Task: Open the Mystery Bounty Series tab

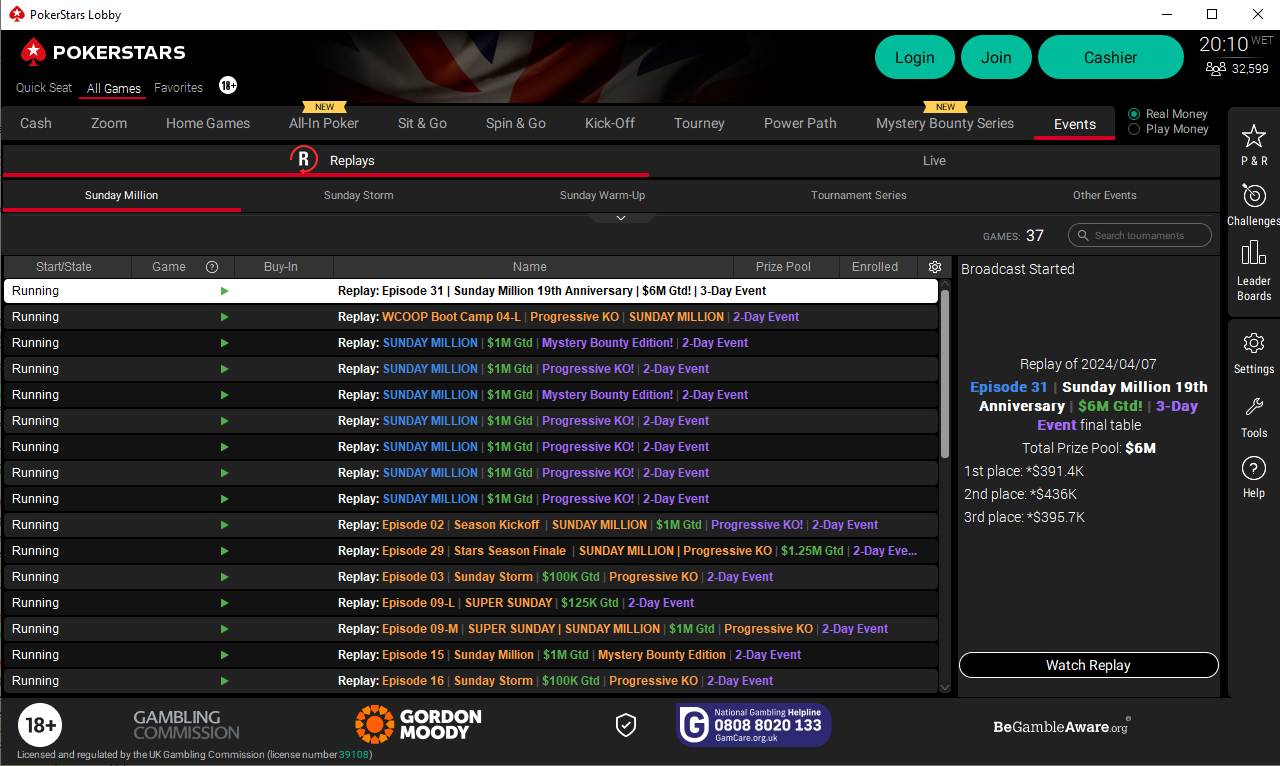Action: (945, 123)
